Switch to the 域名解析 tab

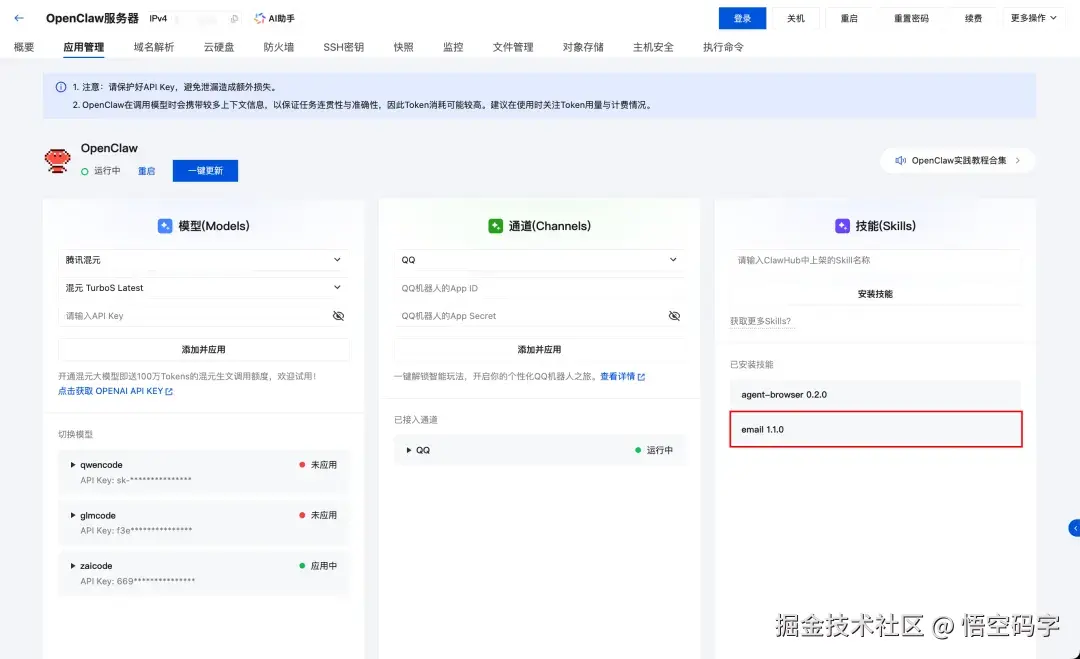156,45
